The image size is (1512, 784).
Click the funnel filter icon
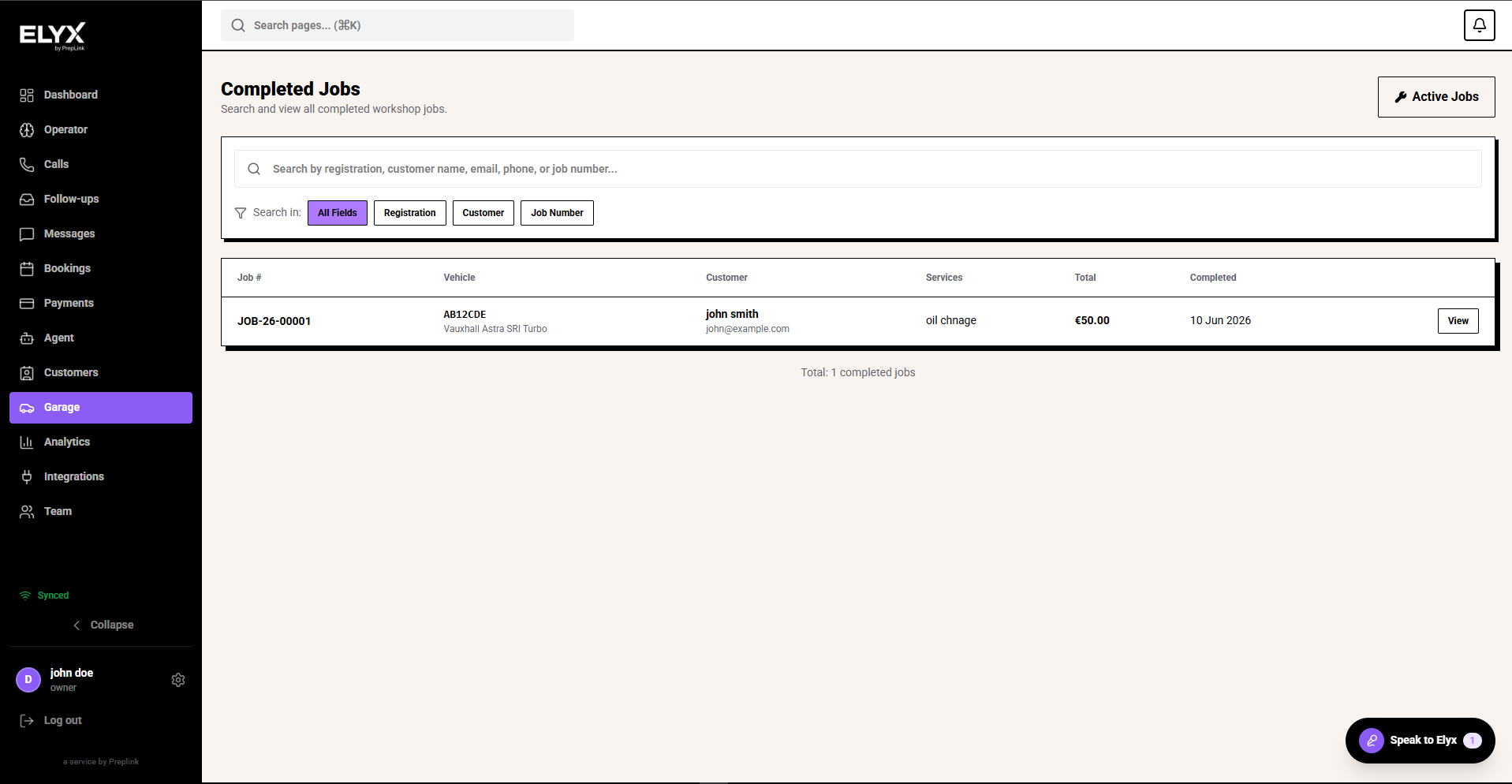[241, 213]
